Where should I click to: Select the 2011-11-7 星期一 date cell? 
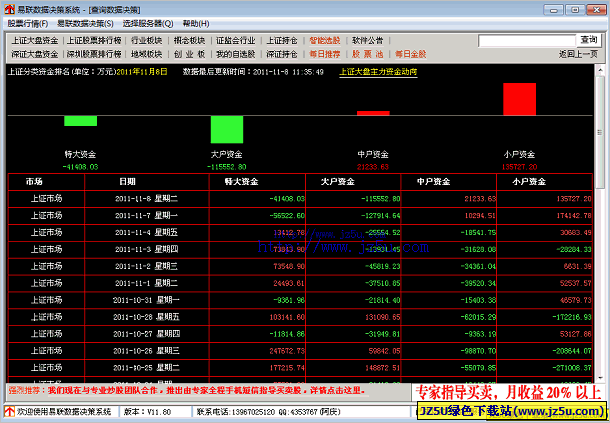click(x=147, y=216)
